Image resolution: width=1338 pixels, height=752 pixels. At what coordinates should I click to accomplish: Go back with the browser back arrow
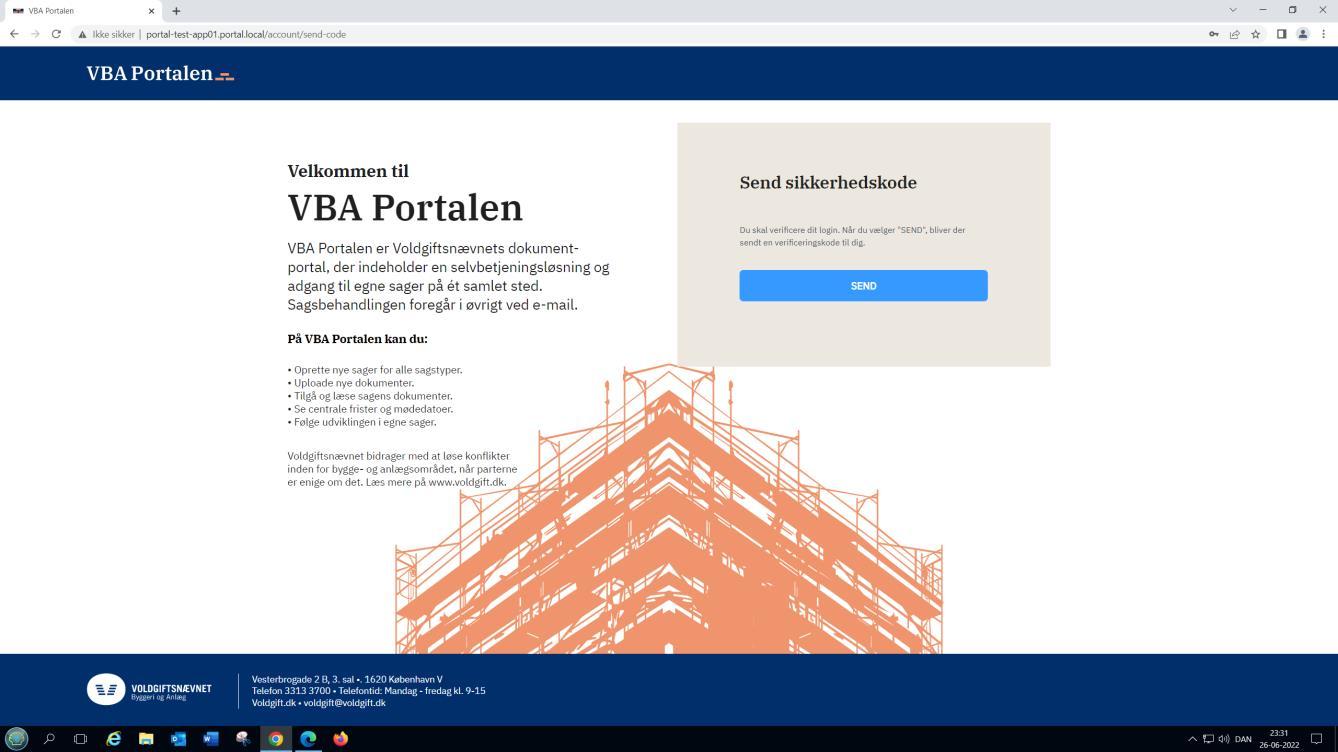click(x=14, y=34)
